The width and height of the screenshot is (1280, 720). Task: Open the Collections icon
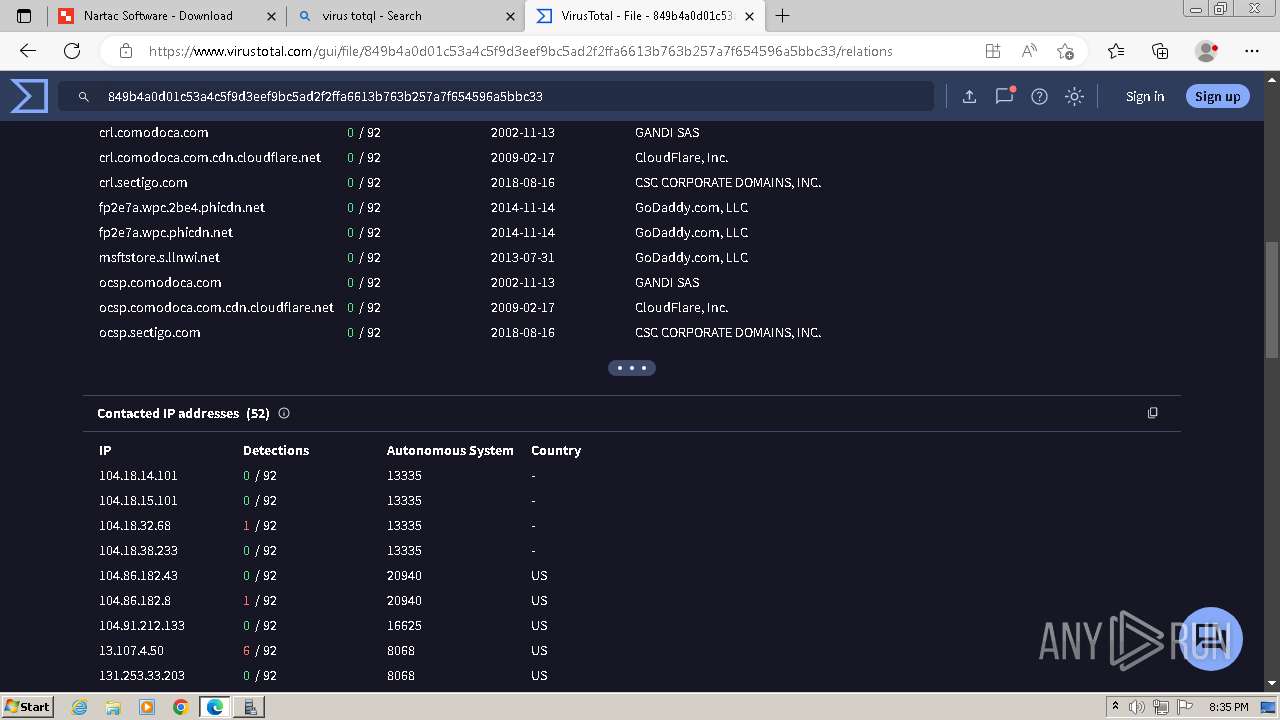1160,51
